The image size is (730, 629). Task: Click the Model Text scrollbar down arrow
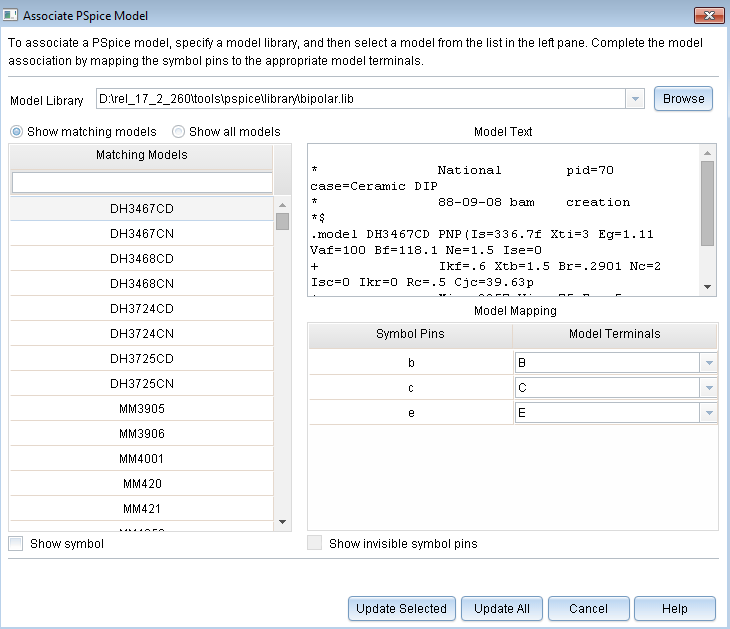pyautogui.click(x=708, y=288)
